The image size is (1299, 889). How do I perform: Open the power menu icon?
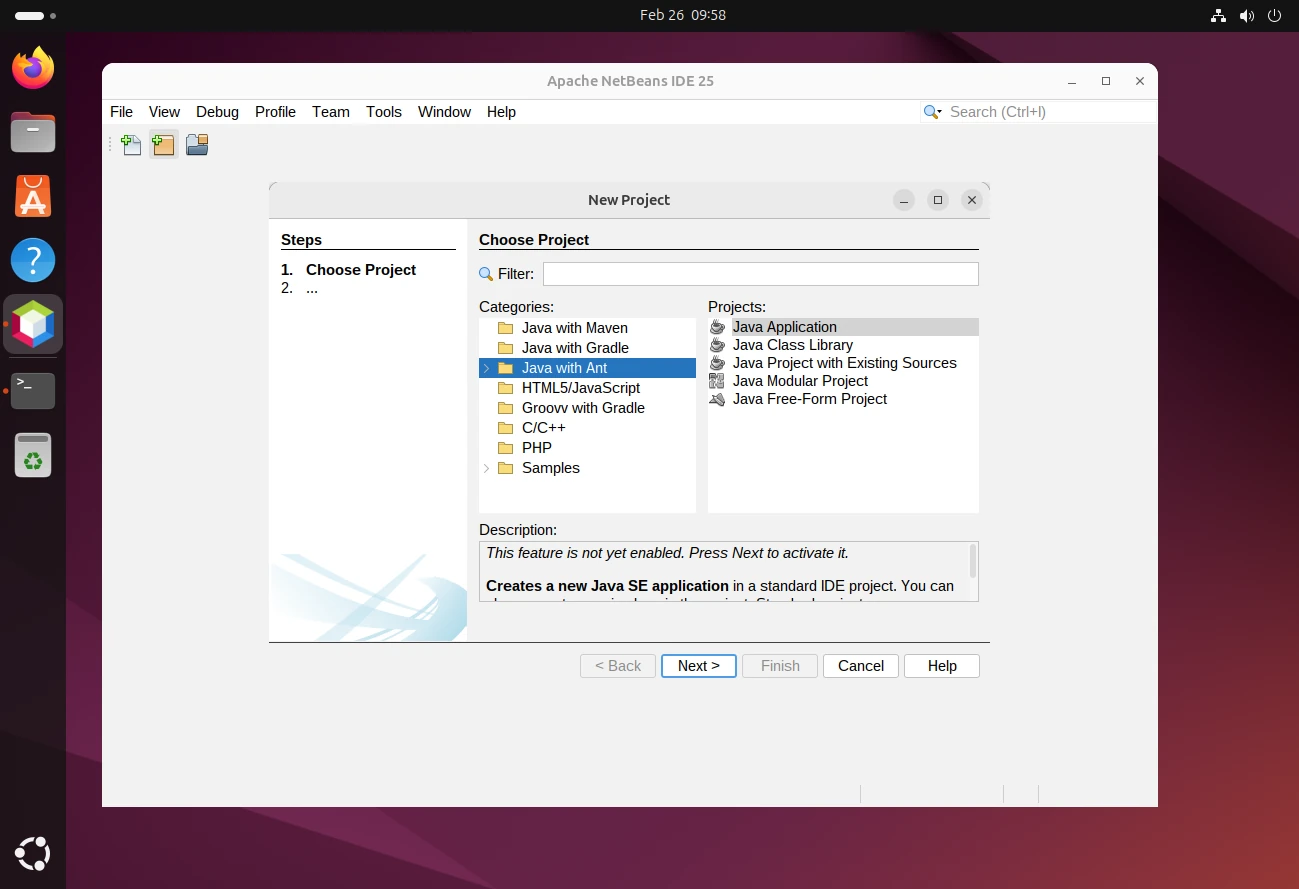click(x=1274, y=15)
